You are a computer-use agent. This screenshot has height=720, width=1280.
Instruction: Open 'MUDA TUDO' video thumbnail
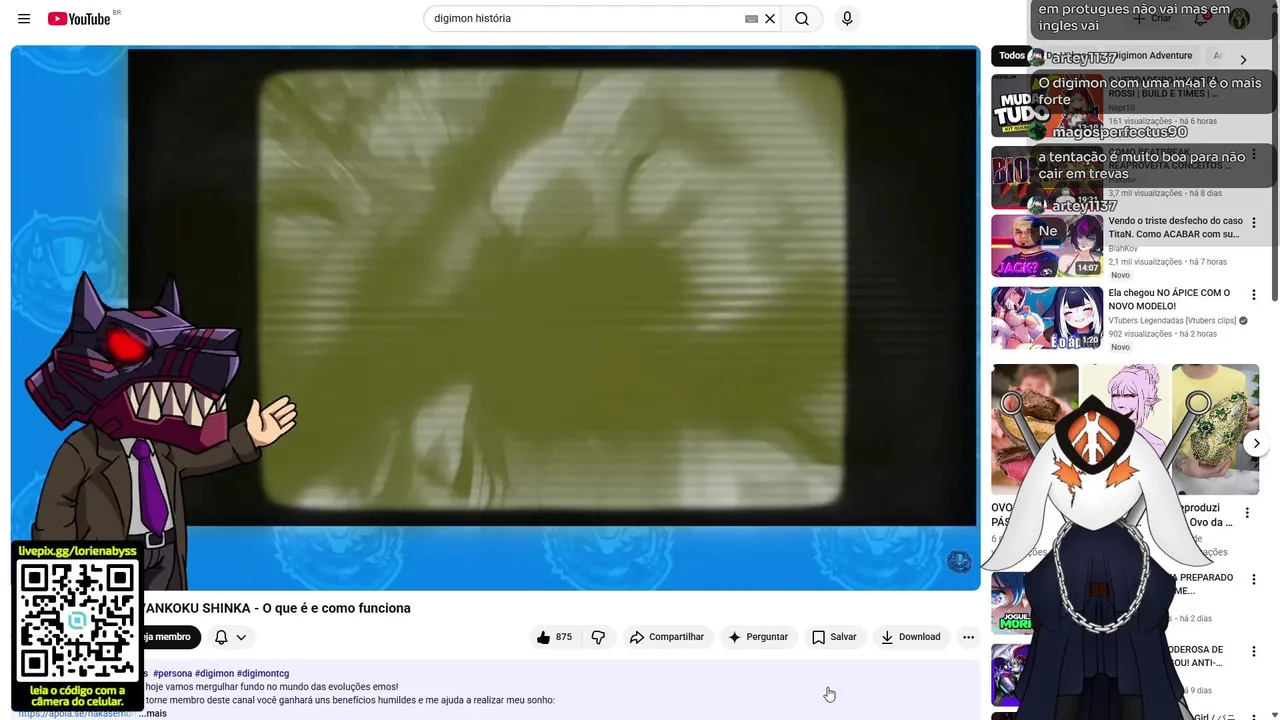pyautogui.click(x=1046, y=105)
